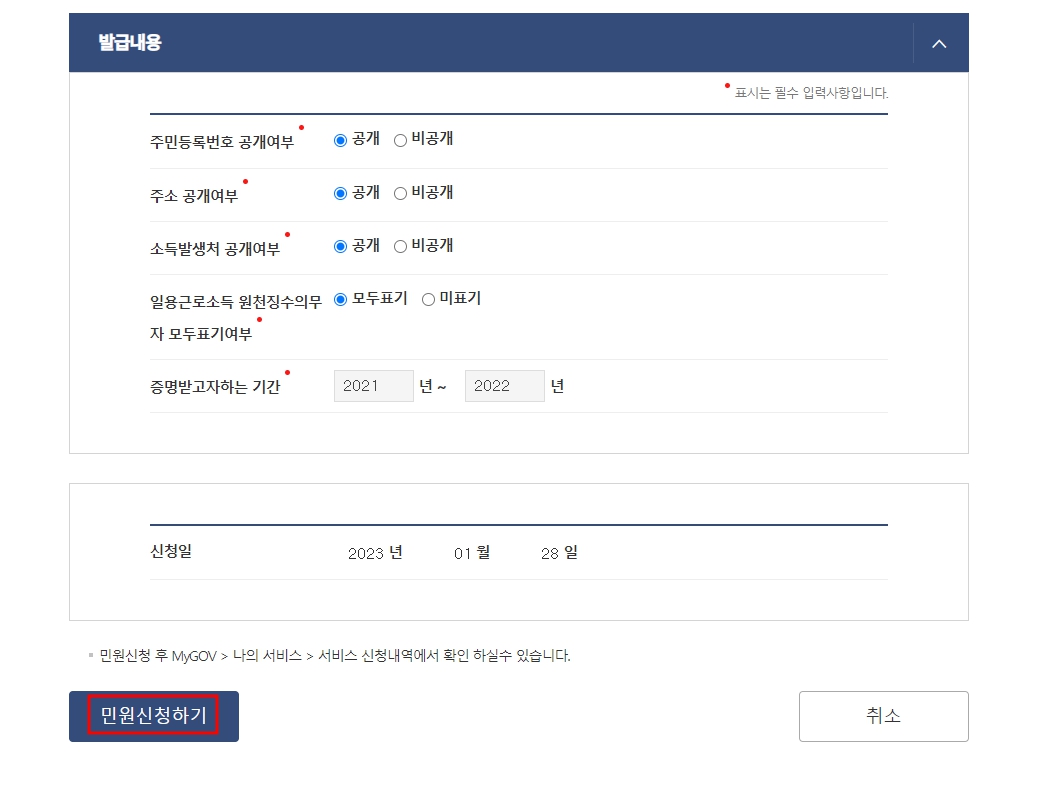This screenshot has height=802, width=1037.
Task: Select 공개 for 주민등록번호 공개여부
Action: [x=341, y=139]
